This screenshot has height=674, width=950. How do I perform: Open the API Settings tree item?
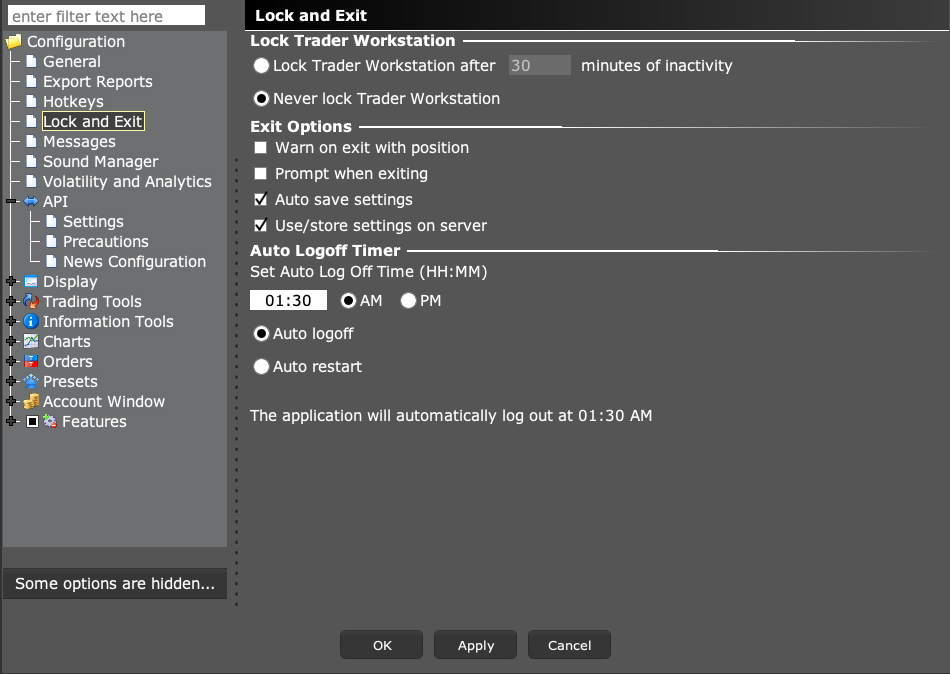[x=93, y=221]
